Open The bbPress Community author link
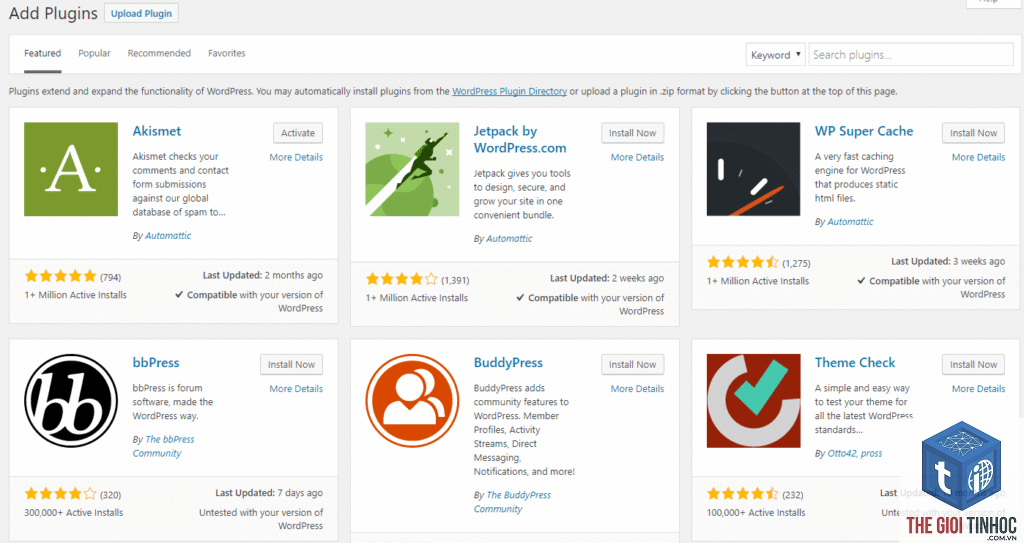Viewport: 1024px width, 543px height. (x=163, y=446)
